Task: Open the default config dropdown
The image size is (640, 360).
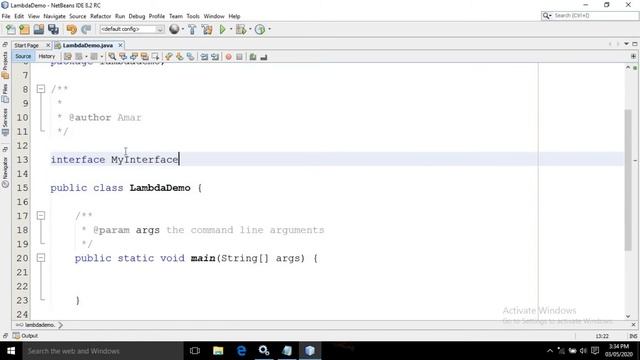Action: tap(132, 29)
